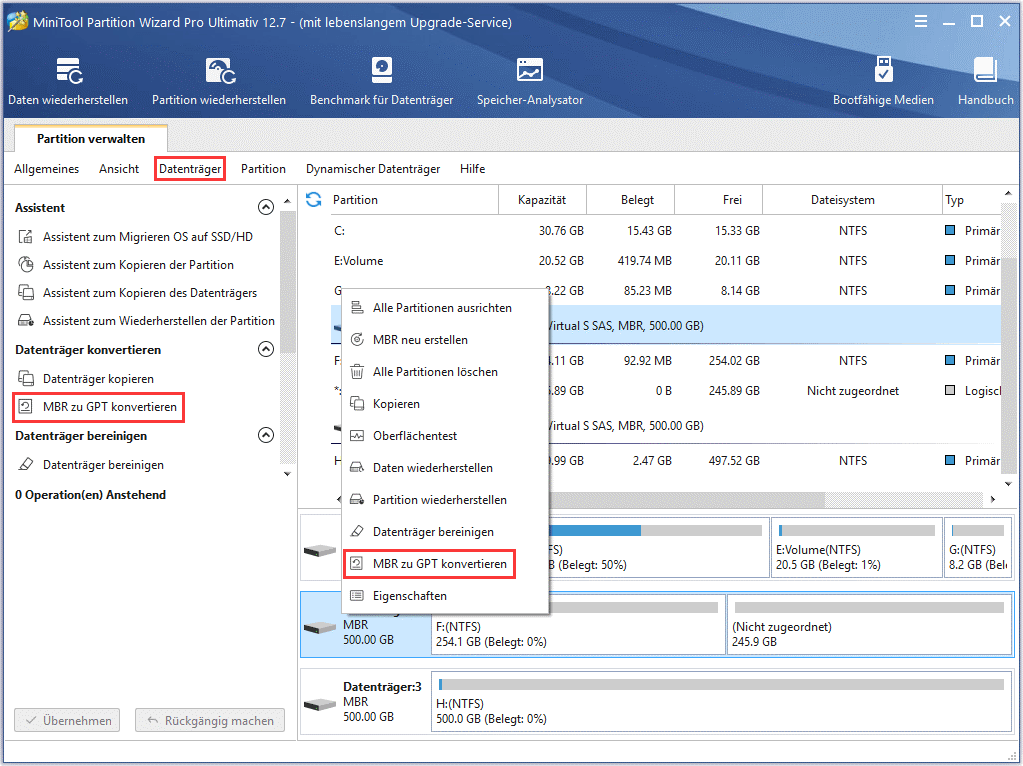1023x766 pixels.
Task: Collapse the Datenträger konvertieren section
Action: (265, 350)
